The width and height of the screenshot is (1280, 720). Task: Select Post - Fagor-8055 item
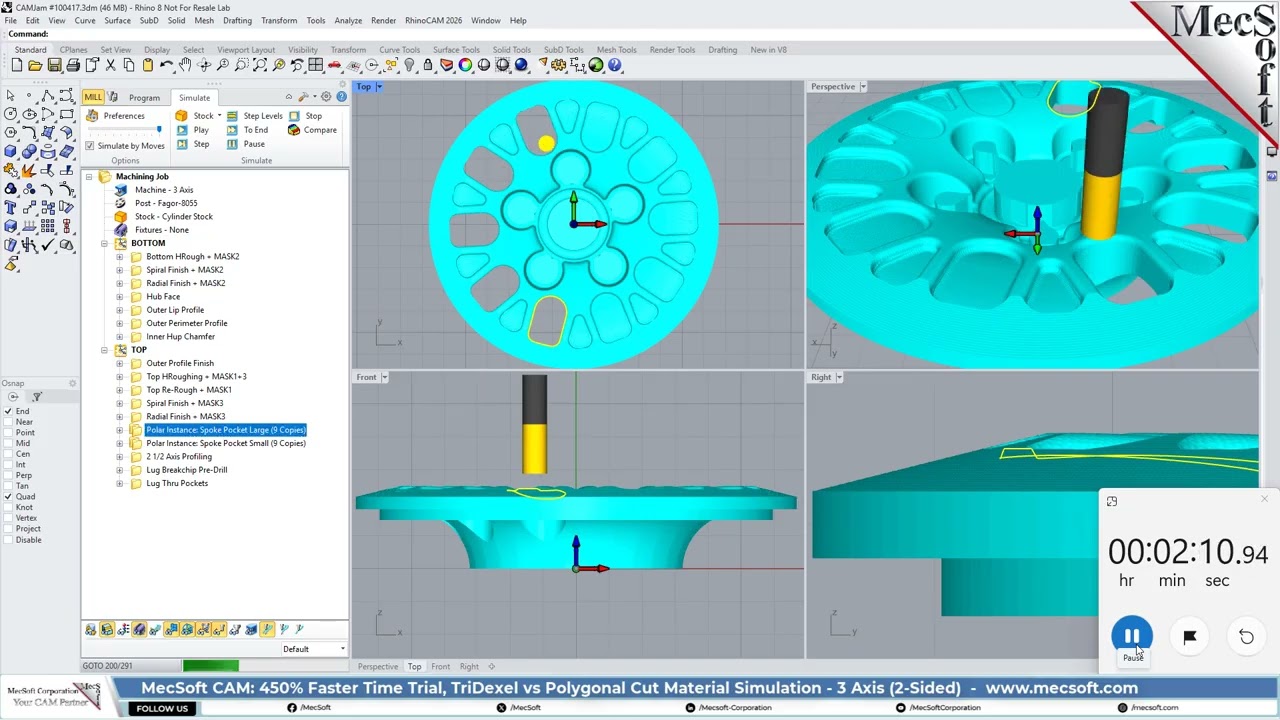point(166,203)
